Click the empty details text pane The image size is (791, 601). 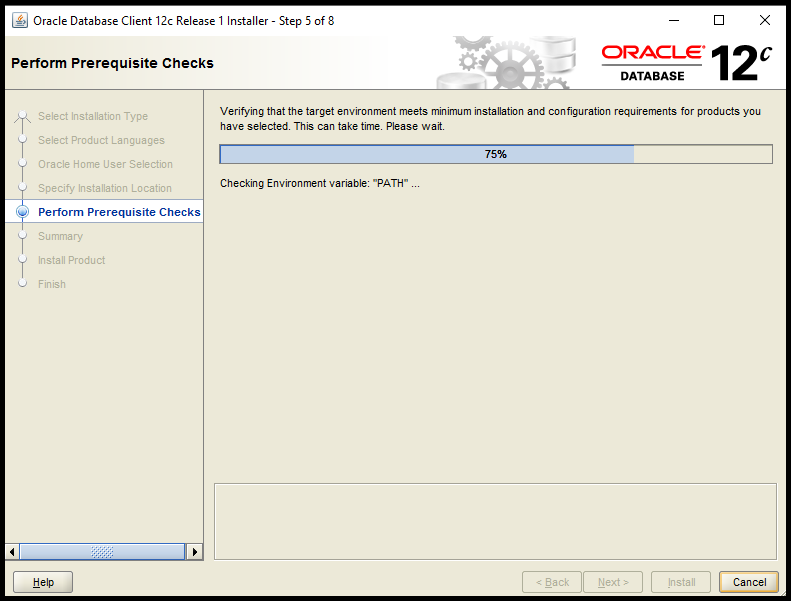click(x=495, y=521)
